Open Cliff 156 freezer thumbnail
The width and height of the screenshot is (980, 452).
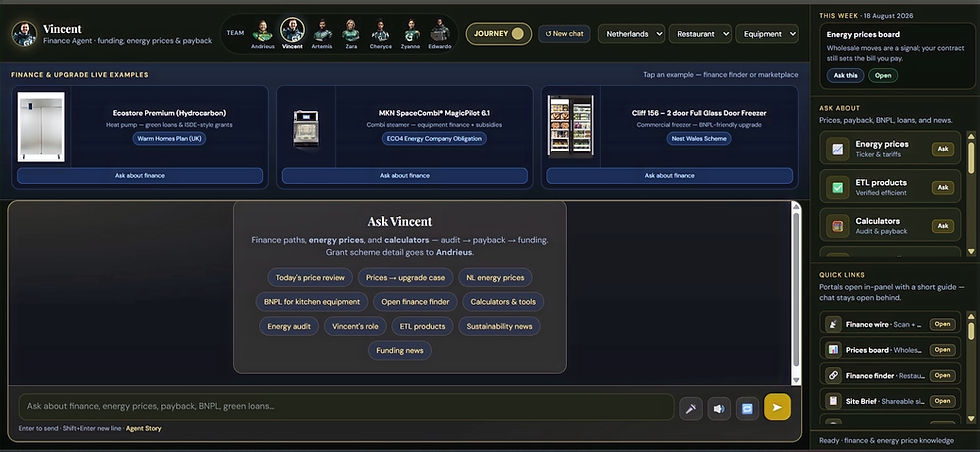pos(571,126)
